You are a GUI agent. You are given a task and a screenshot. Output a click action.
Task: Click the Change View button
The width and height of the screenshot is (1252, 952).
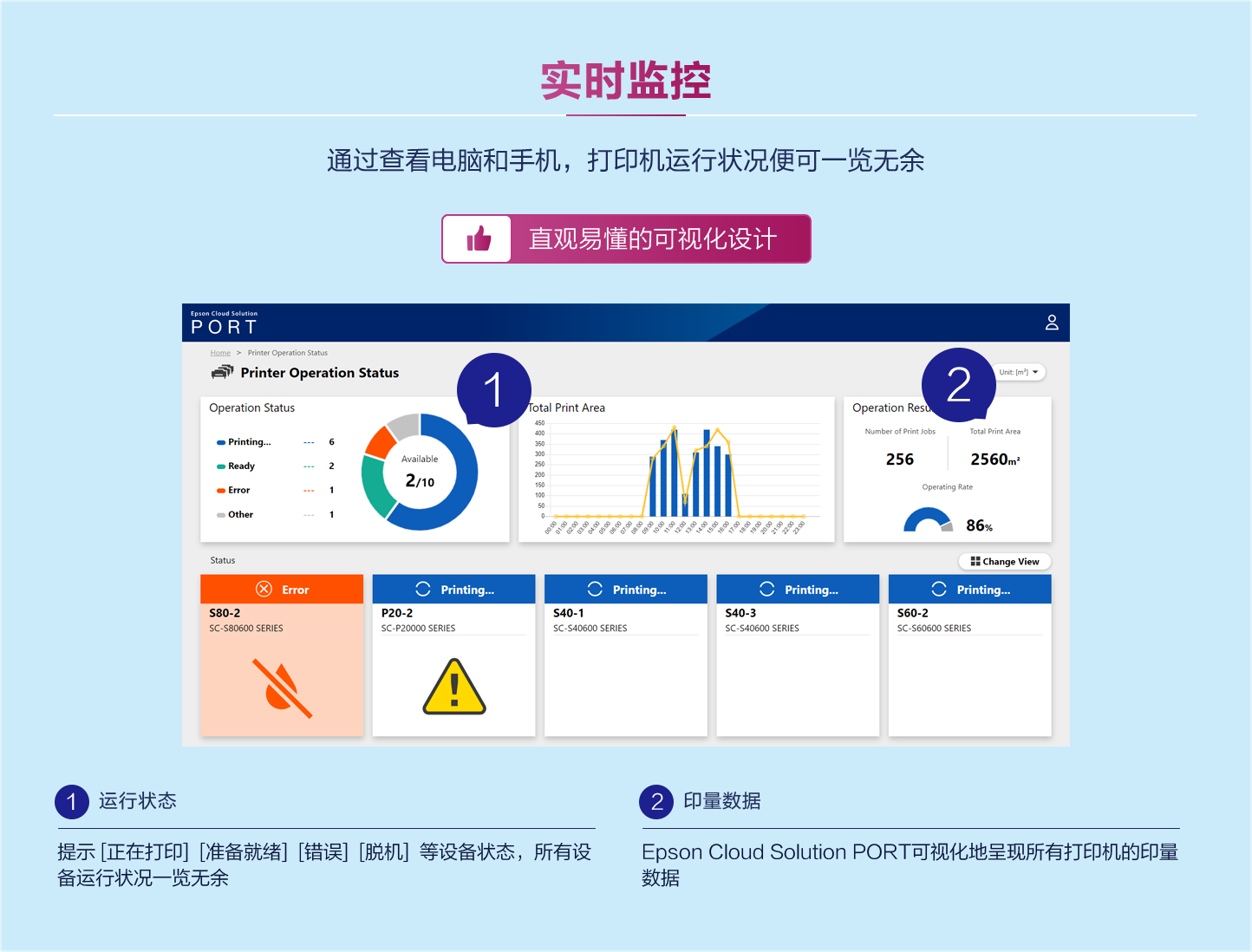1005,562
